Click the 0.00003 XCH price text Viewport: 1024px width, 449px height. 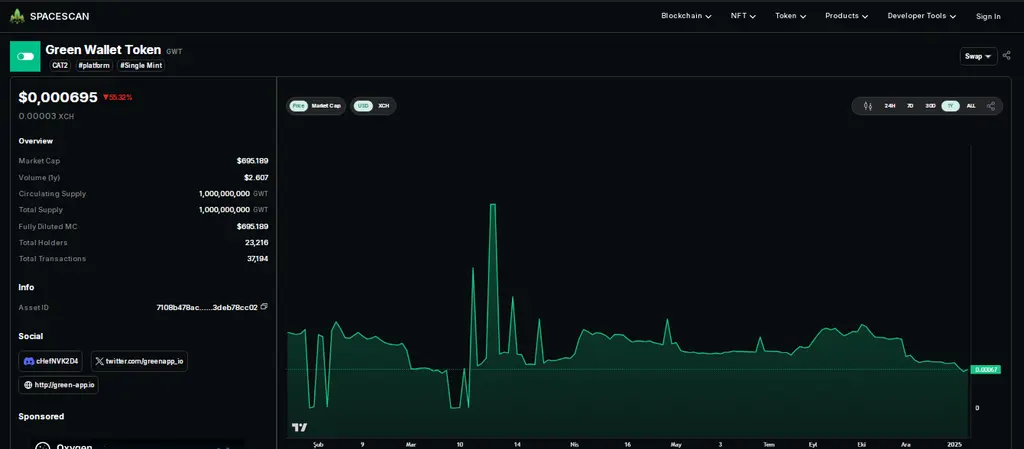click(x=46, y=116)
